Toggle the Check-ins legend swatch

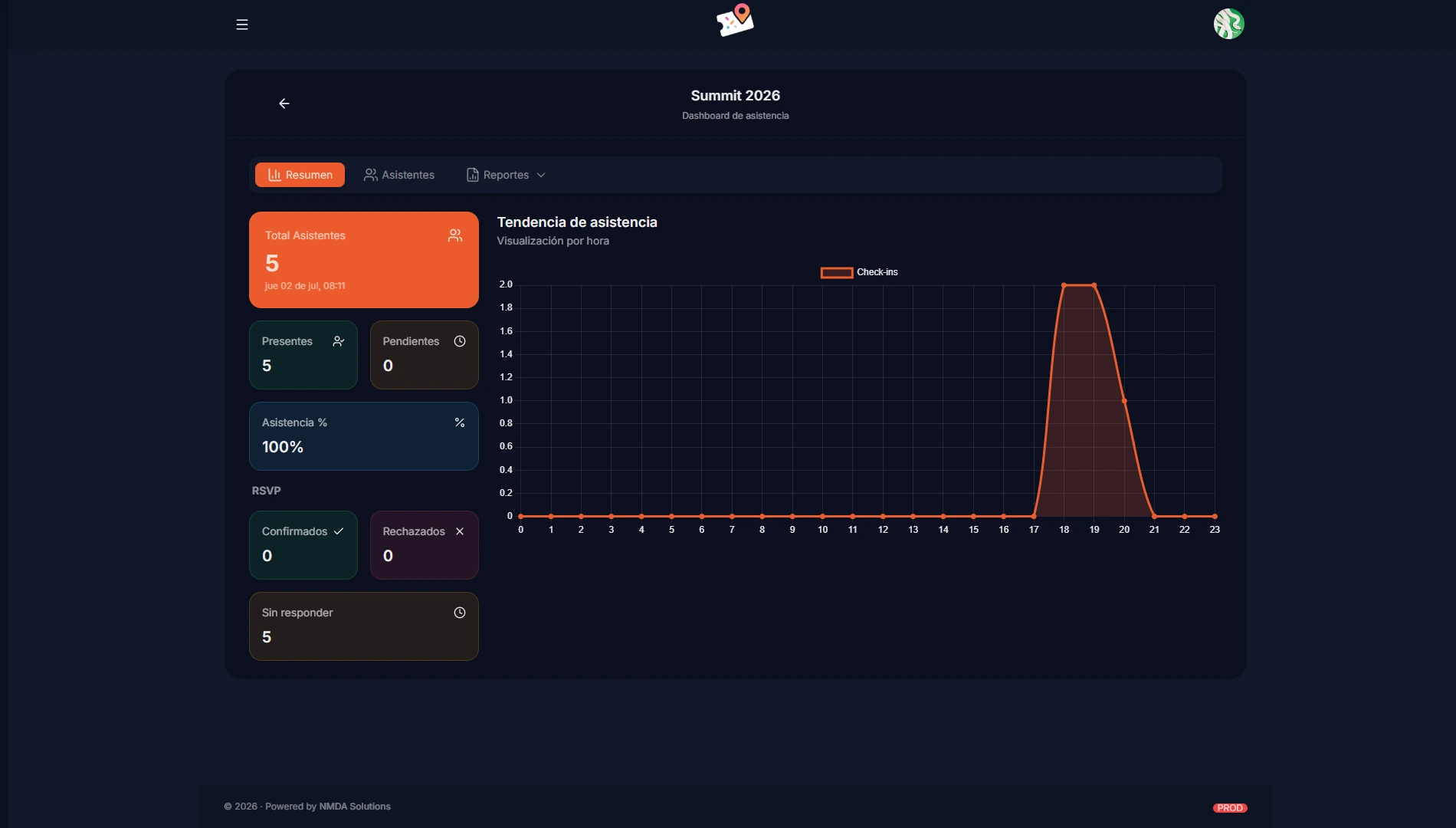point(837,272)
